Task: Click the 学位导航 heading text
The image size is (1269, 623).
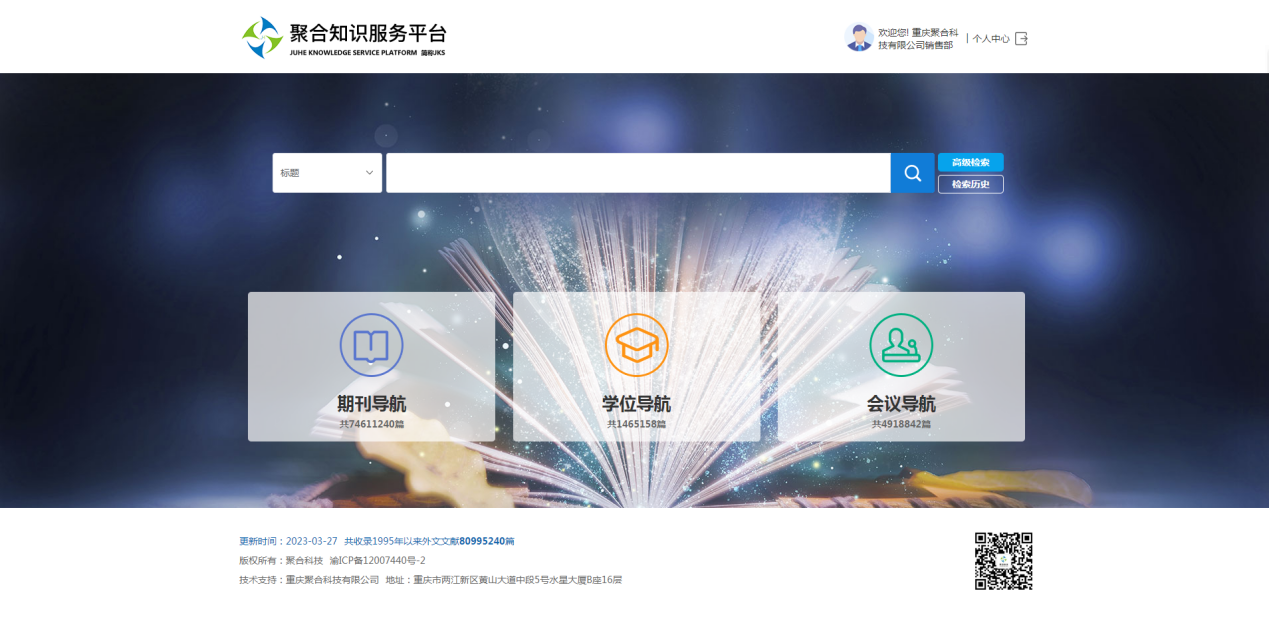Action: click(x=636, y=404)
